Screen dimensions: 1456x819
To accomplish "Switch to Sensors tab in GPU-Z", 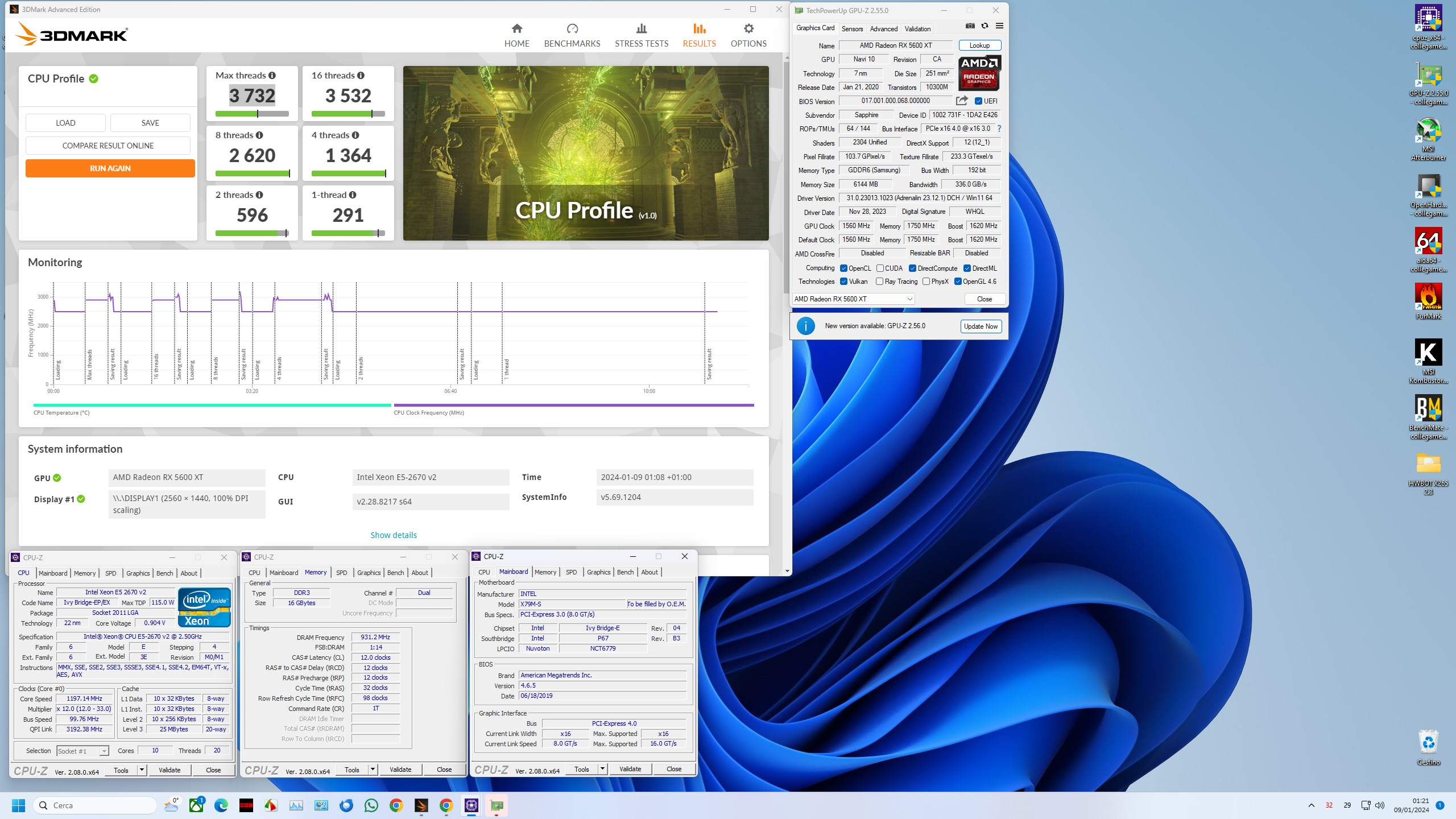I will [852, 29].
